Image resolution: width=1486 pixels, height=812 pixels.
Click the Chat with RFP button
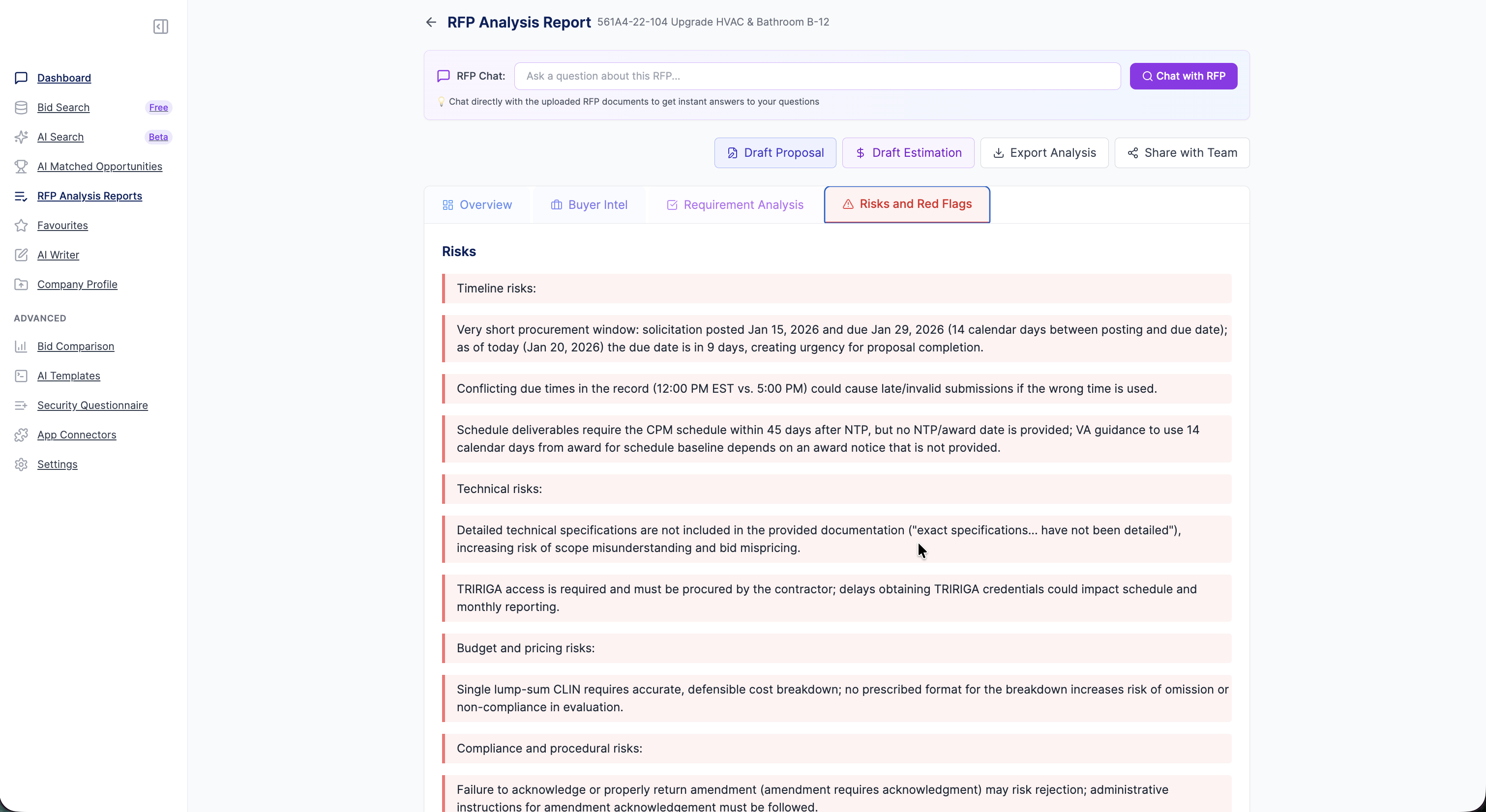click(1183, 76)
